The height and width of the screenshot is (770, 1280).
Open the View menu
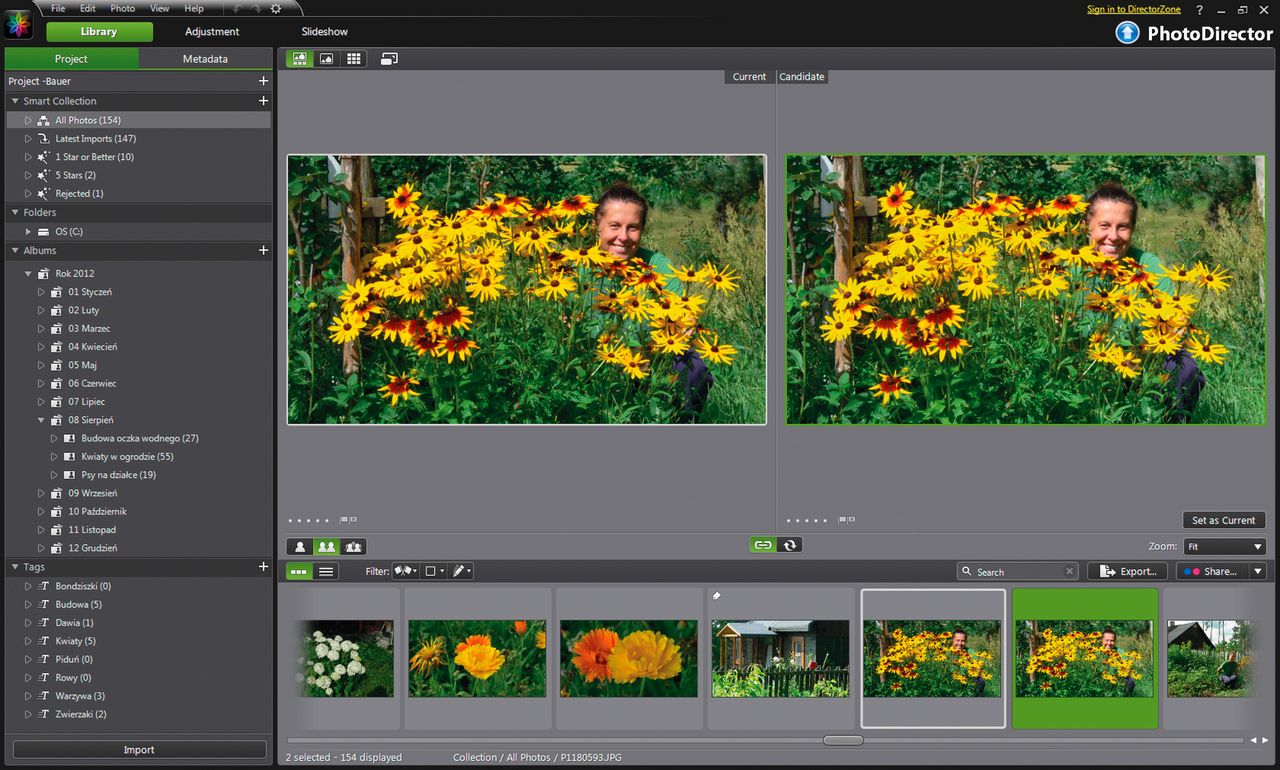click(159, 8)
